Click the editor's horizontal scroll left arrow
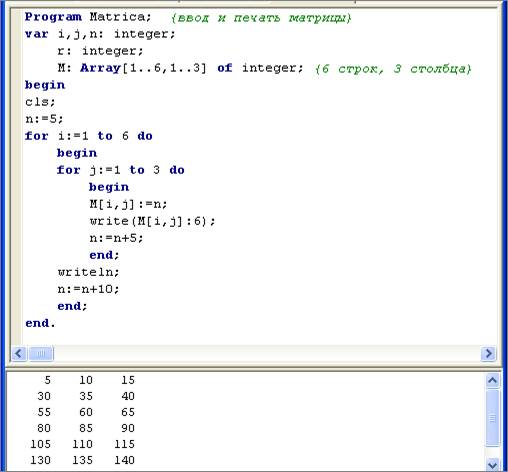Image resolution: width=508 pixels, height=472 pixels. coord(19,353)
